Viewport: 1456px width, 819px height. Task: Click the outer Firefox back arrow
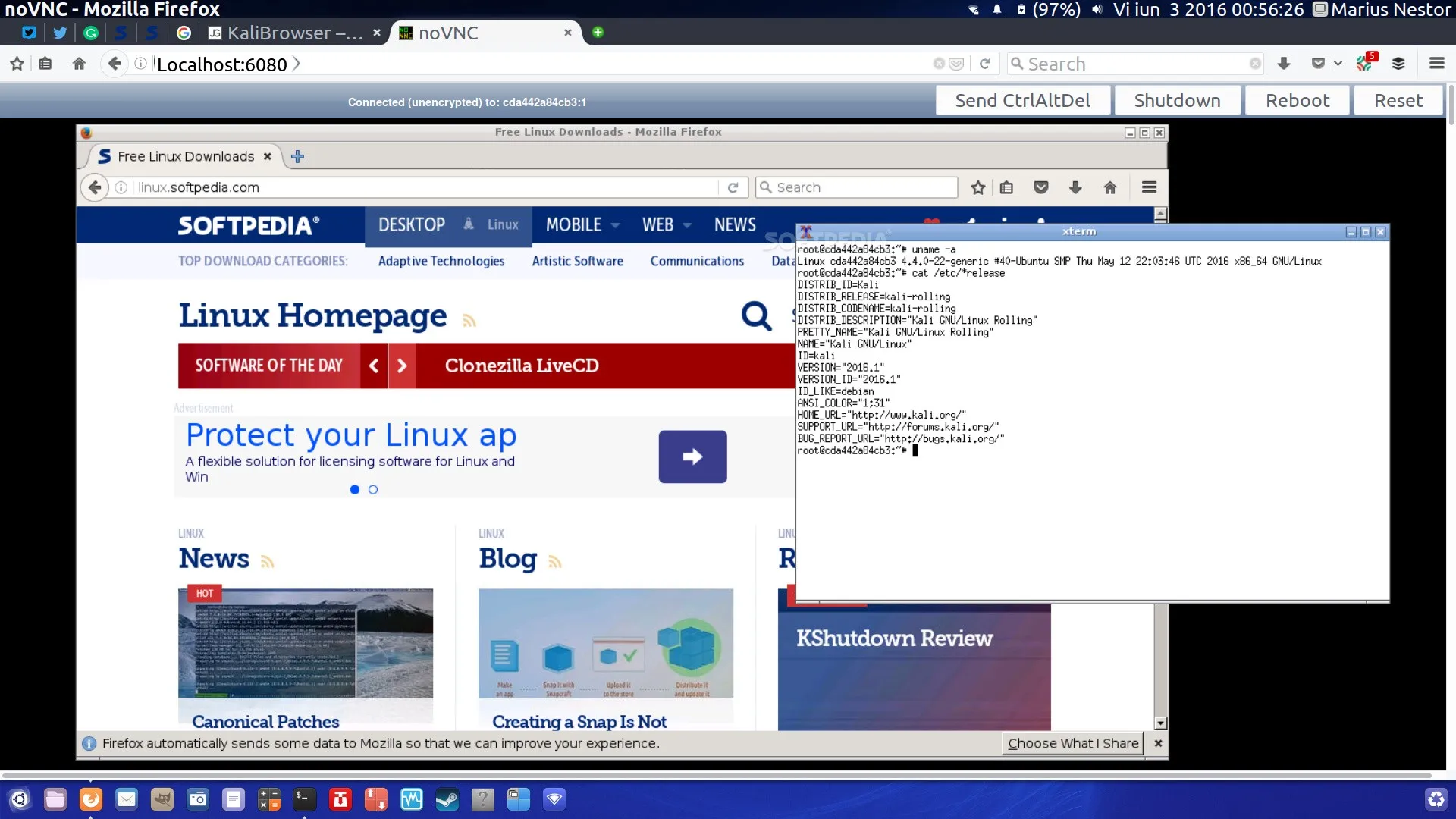pyautogui.click(x=115, y=64)
